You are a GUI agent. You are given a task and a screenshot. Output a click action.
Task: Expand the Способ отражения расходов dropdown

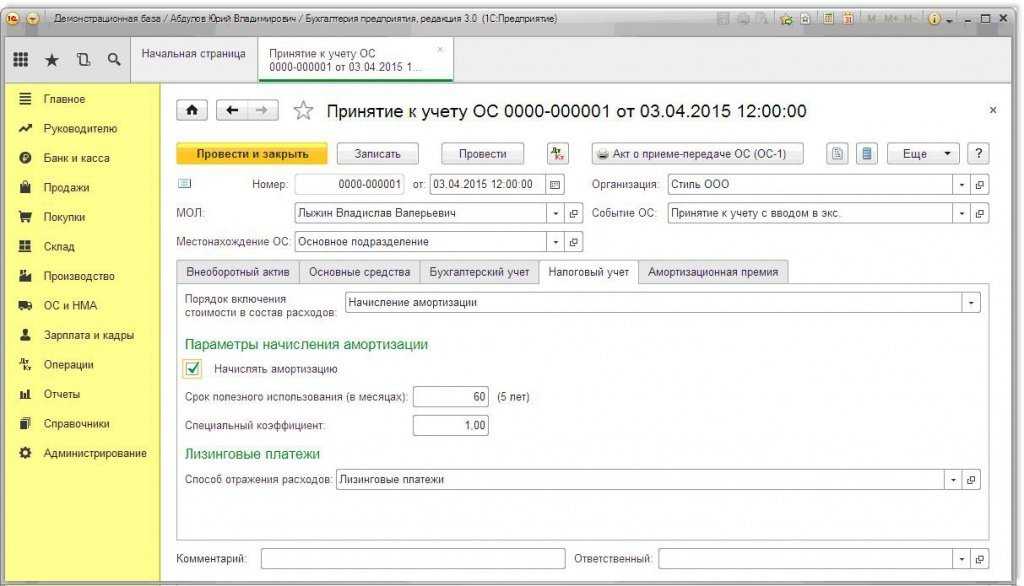click(x=953, y=480)
